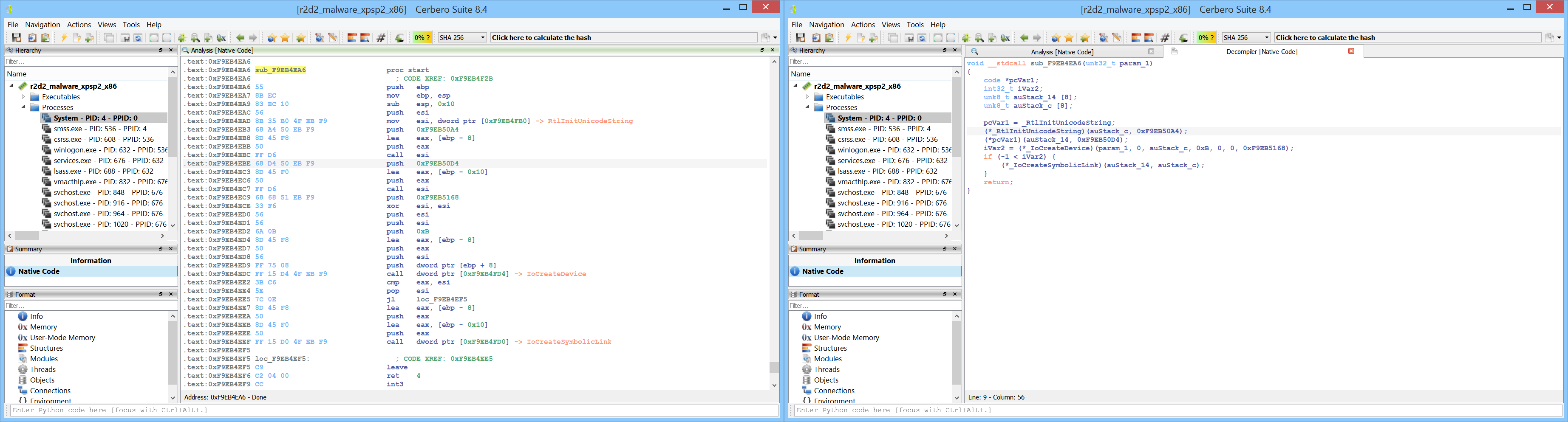This screenshot has width=1568, height=422.
Task: Click the Hierarchy filter field in left window
Action: (91, 62)
